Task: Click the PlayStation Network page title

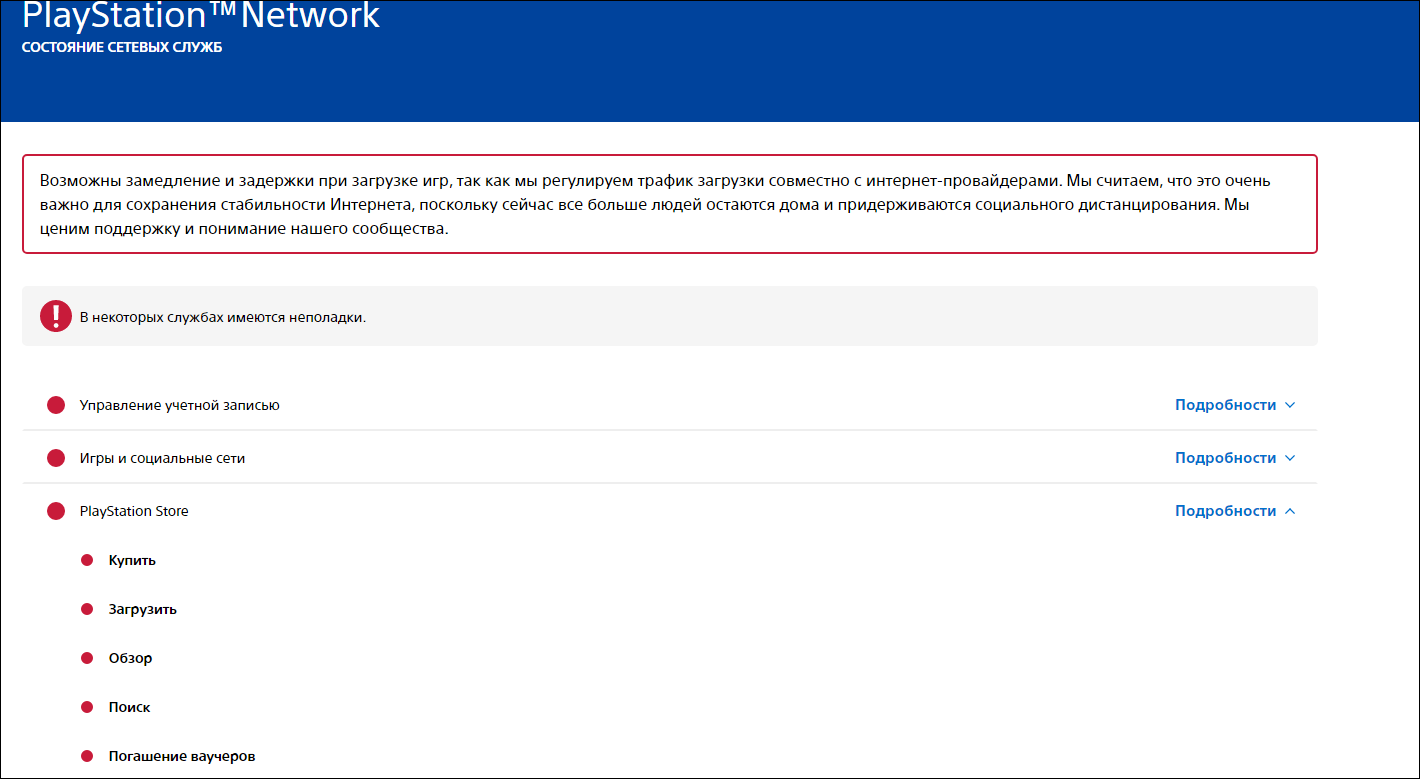Action: click(201, 16)
